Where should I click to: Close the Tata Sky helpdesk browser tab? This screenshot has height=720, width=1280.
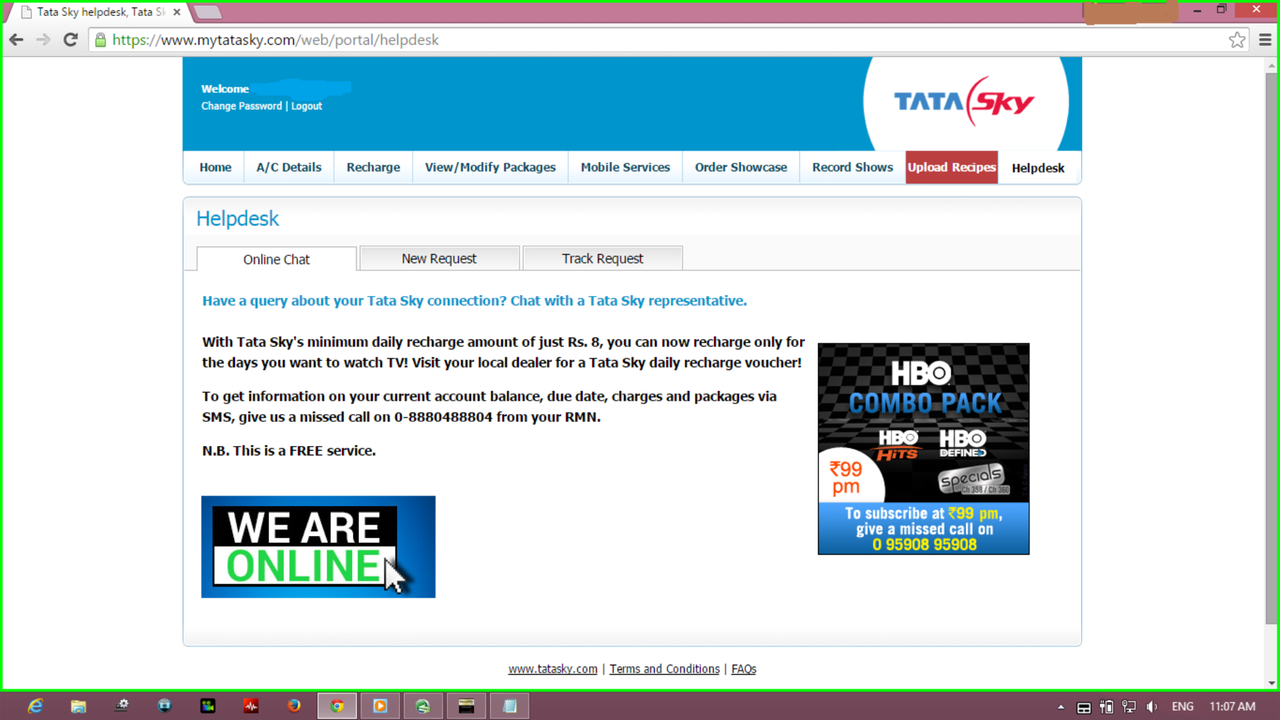[177, 12]
